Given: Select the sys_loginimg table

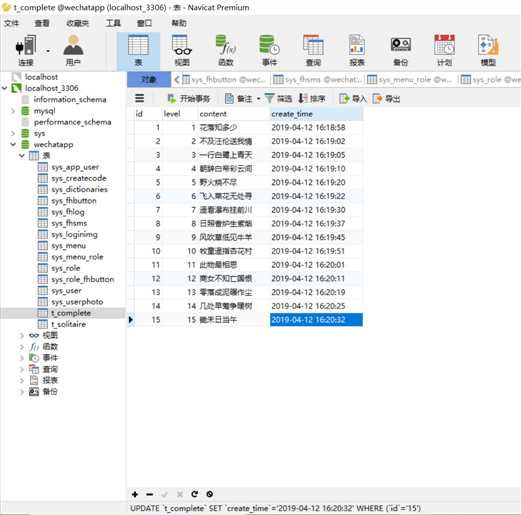Looking at the screenshot, I should click(75, 234).
